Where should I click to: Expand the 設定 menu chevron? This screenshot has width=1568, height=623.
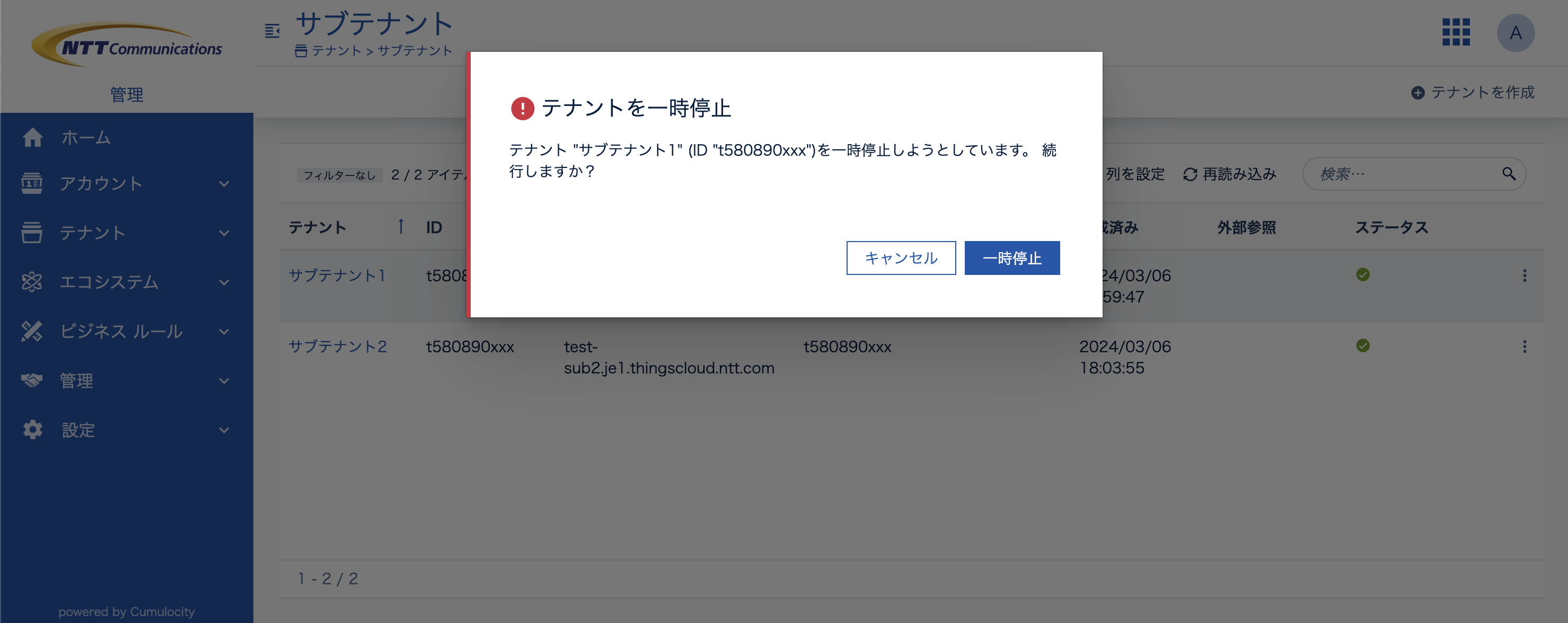coord(224,430)
